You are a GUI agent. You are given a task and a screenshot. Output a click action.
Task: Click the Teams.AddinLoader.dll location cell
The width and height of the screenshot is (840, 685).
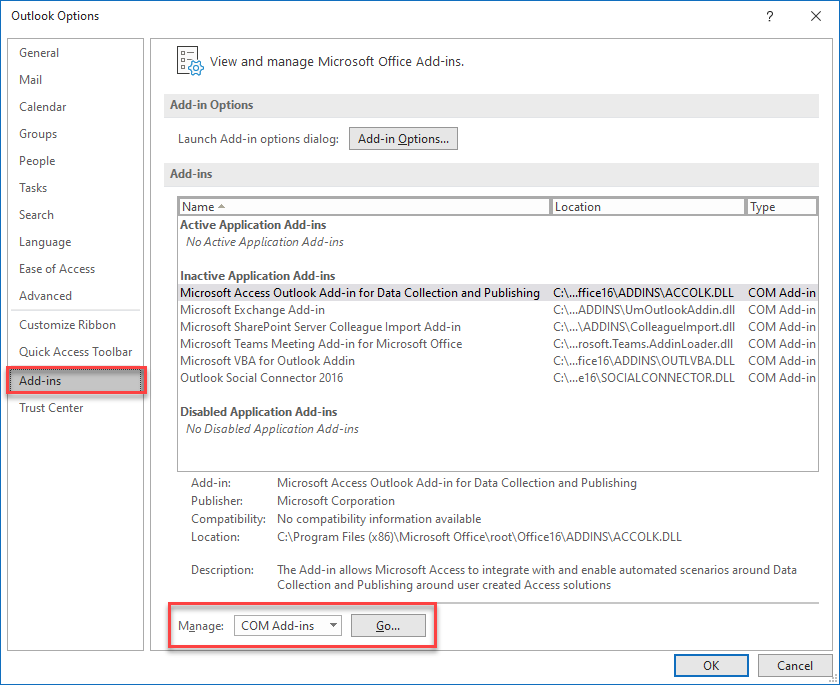(x=643, y=344)
